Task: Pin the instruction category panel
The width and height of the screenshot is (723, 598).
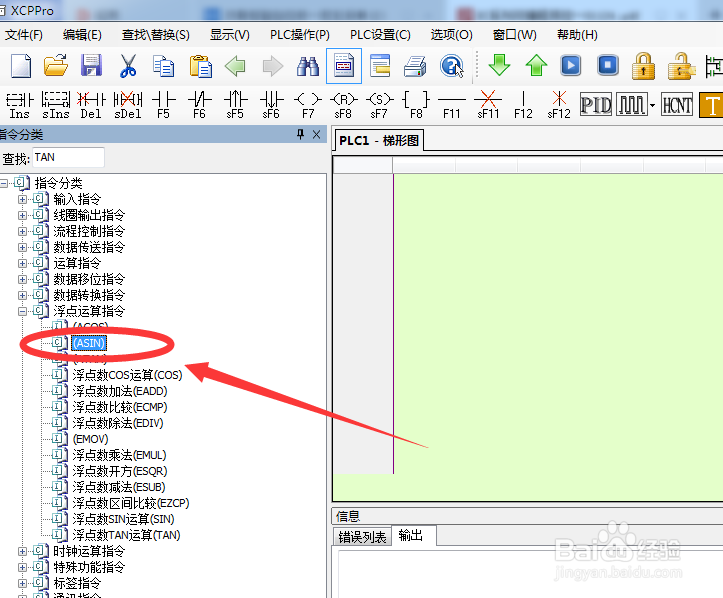Action: [x=300, y=134]
